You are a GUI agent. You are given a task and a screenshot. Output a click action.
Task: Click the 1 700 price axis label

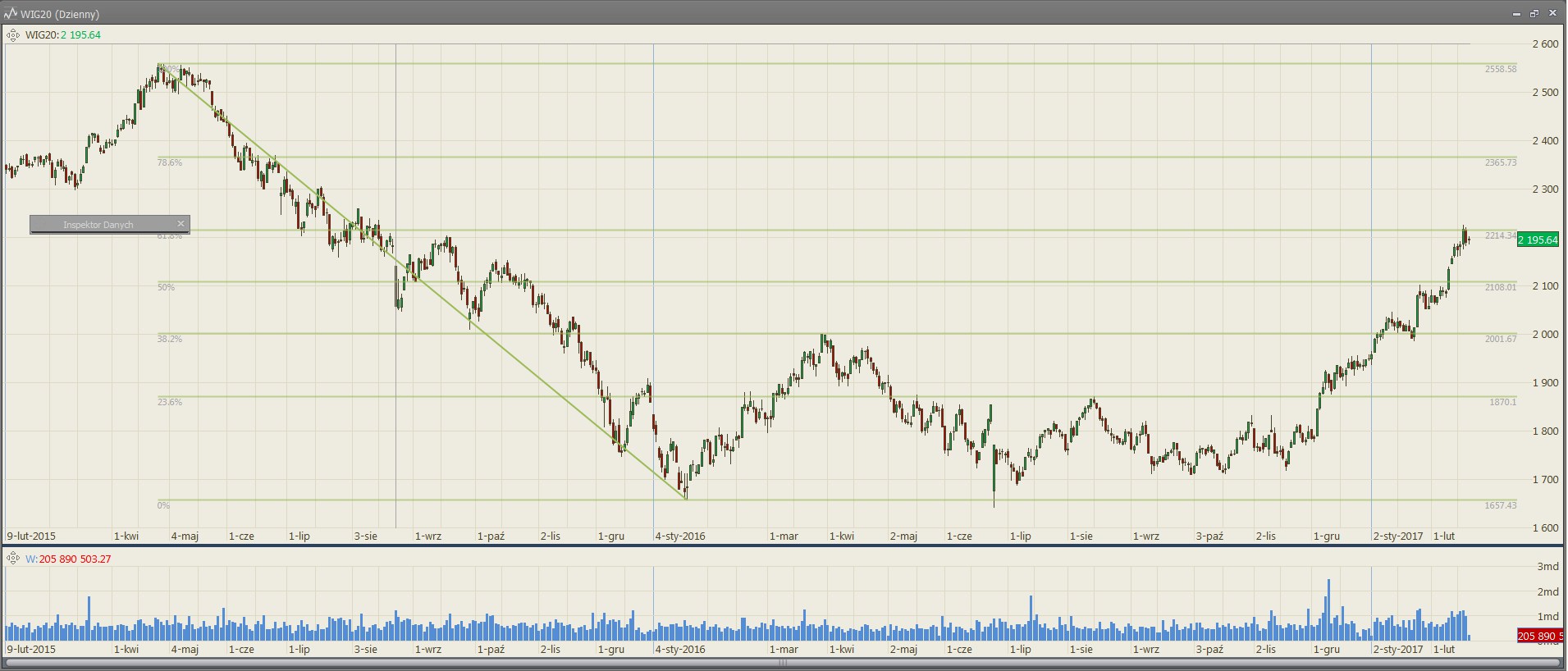click(1545, 480)
